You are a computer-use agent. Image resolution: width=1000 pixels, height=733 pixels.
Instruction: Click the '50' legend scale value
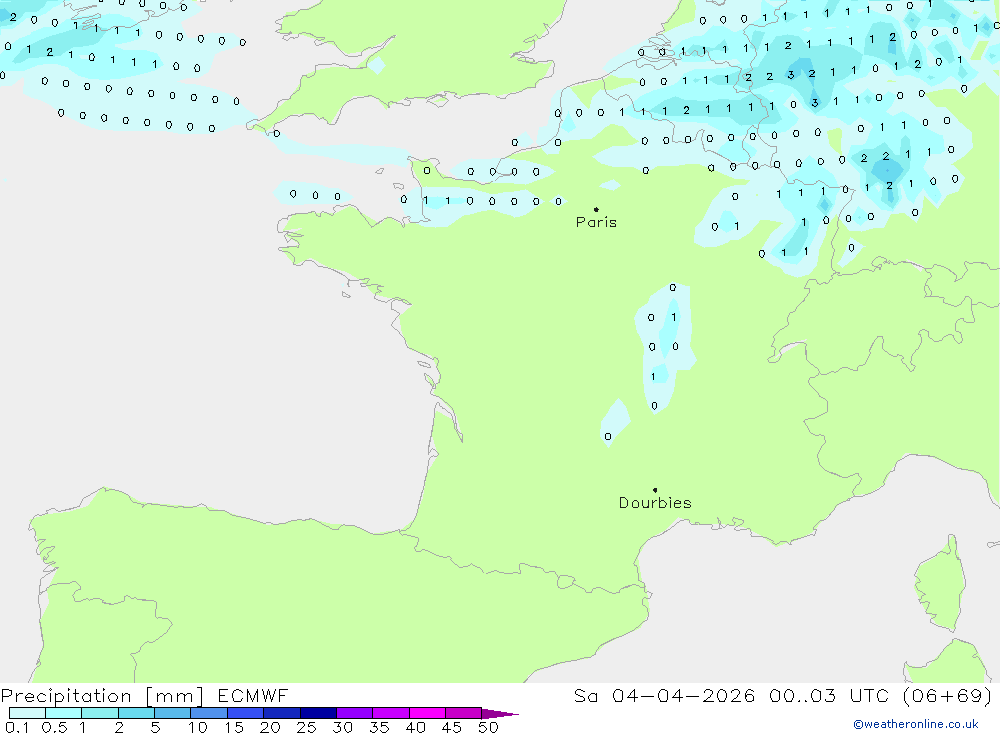(488, 727)
